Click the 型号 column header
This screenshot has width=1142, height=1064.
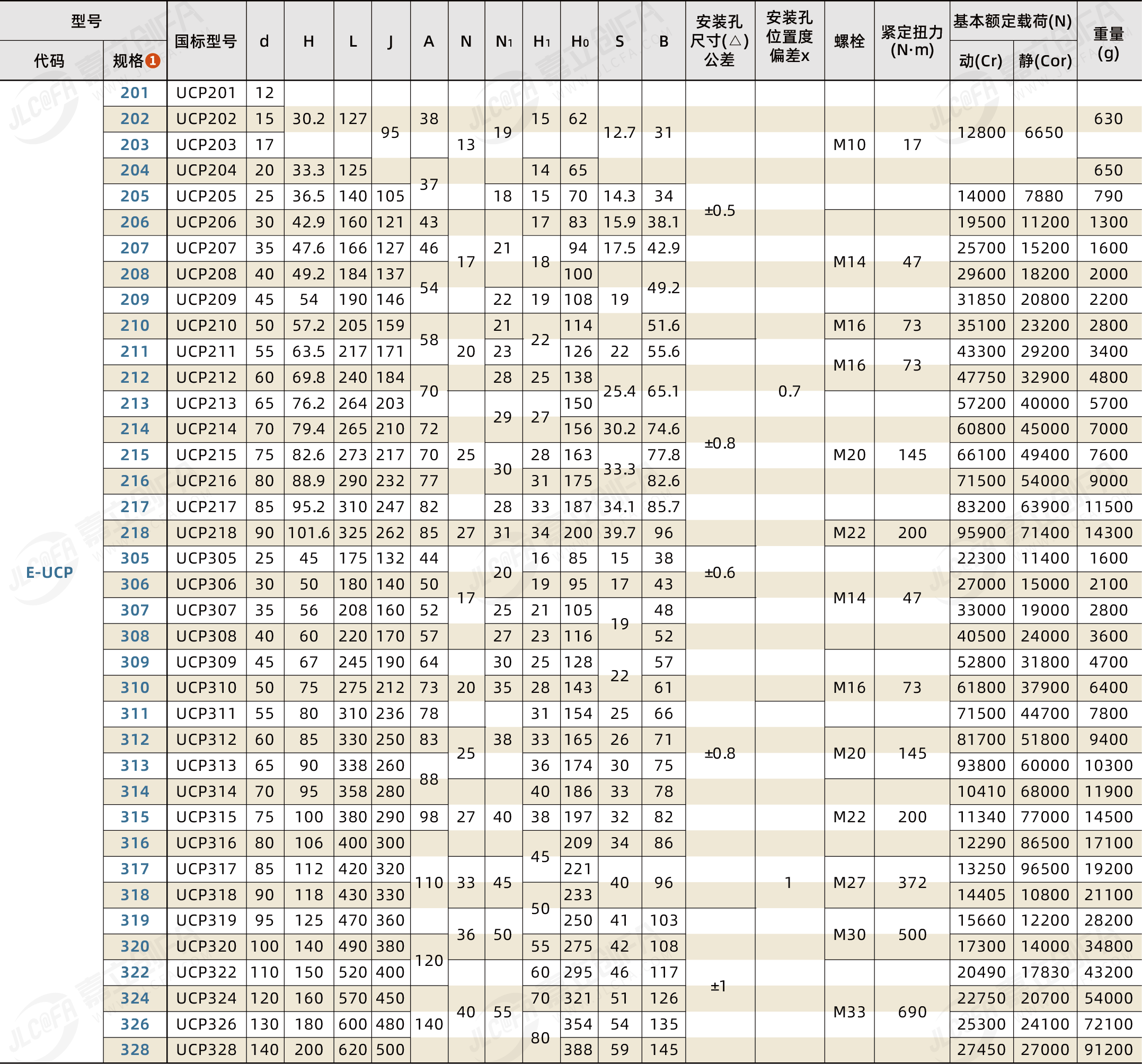coord(86,21)
